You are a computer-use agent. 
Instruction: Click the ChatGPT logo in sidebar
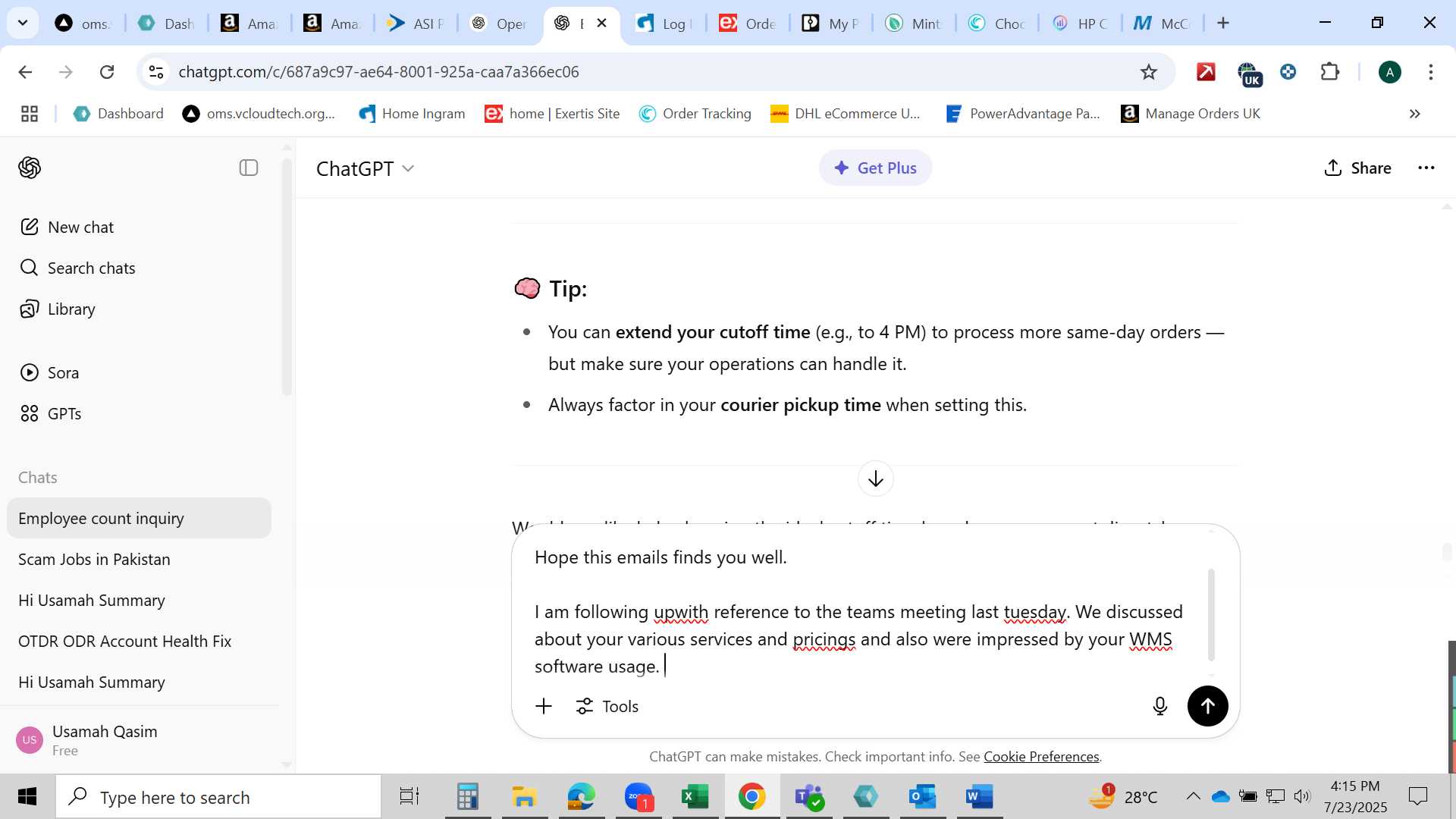coord(30,168)
